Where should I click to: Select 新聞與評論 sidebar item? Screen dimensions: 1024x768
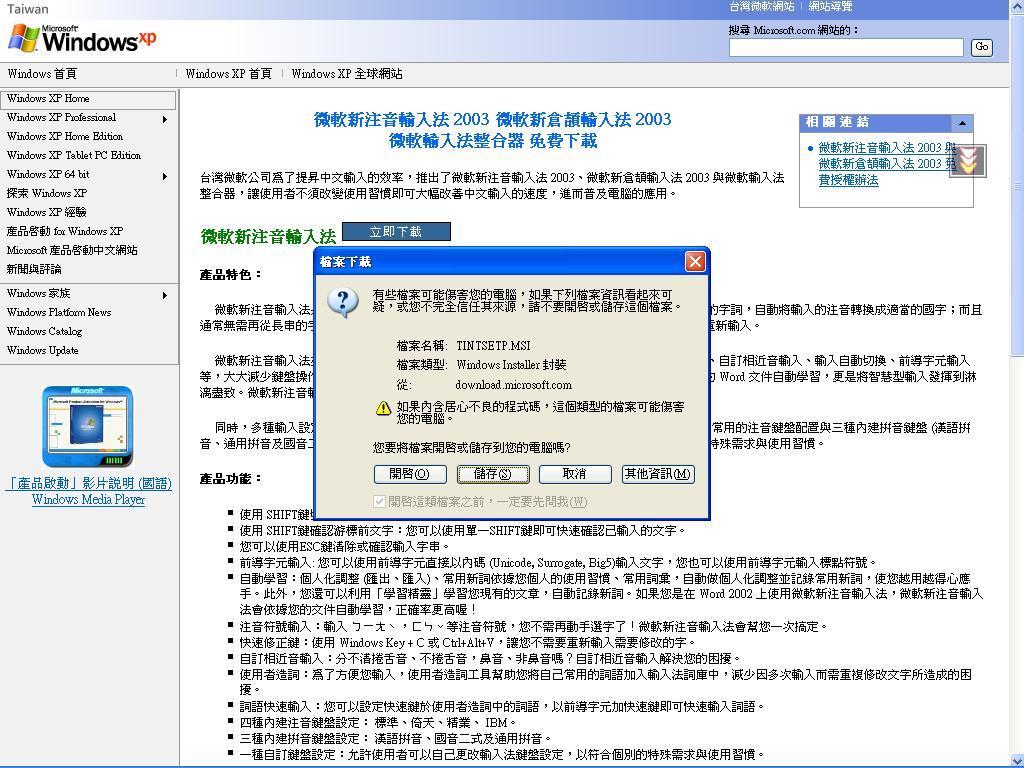click(x=34, y=269)
